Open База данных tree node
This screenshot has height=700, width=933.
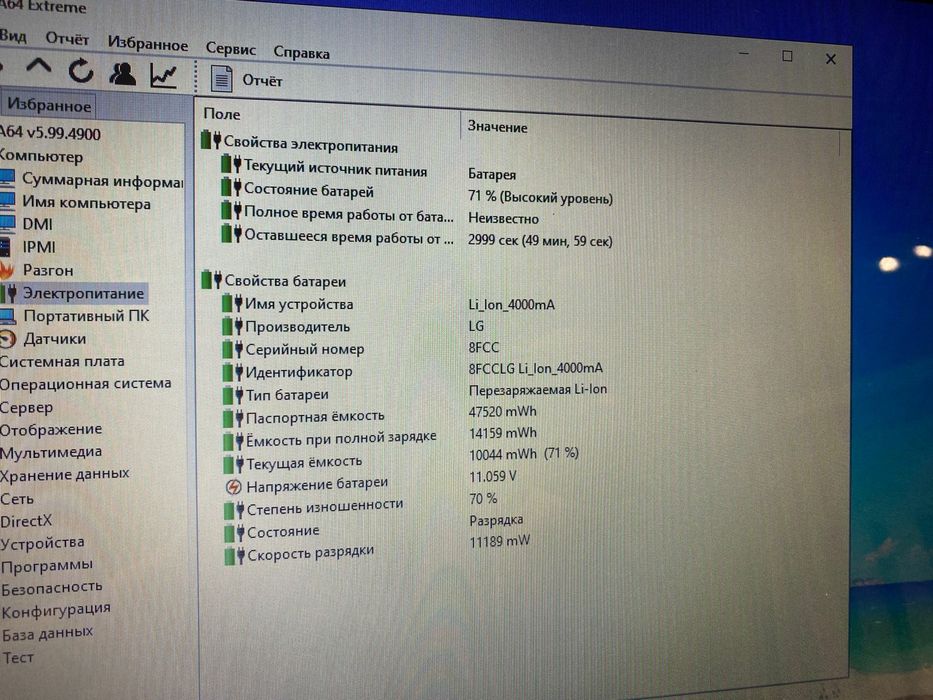pyautogui.click(x=47, y=633)
